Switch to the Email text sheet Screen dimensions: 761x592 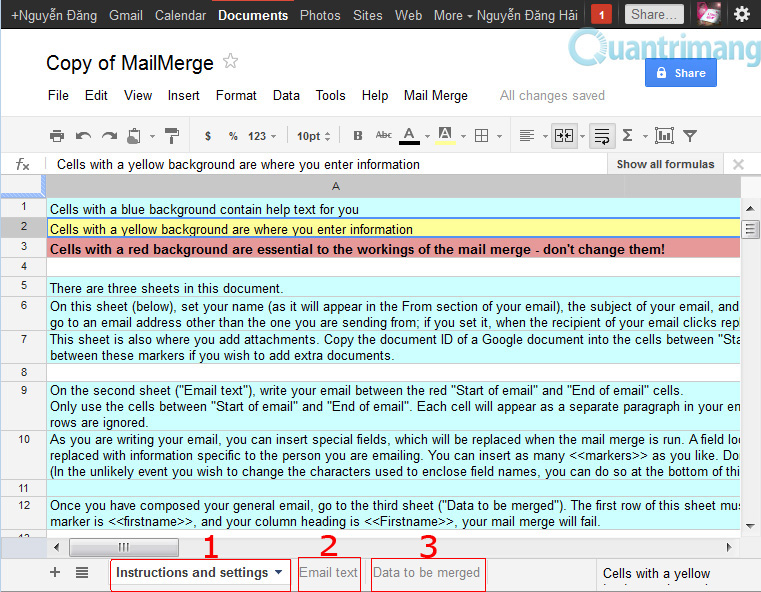pyautogui.click(x=329, y=573)
